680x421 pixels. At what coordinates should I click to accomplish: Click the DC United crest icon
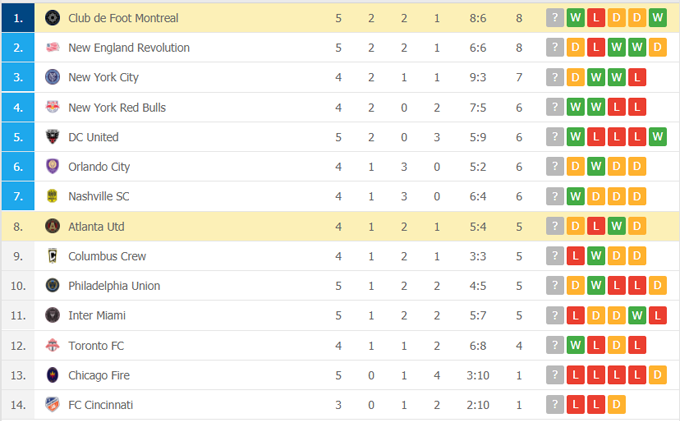(x=53, y=137)
